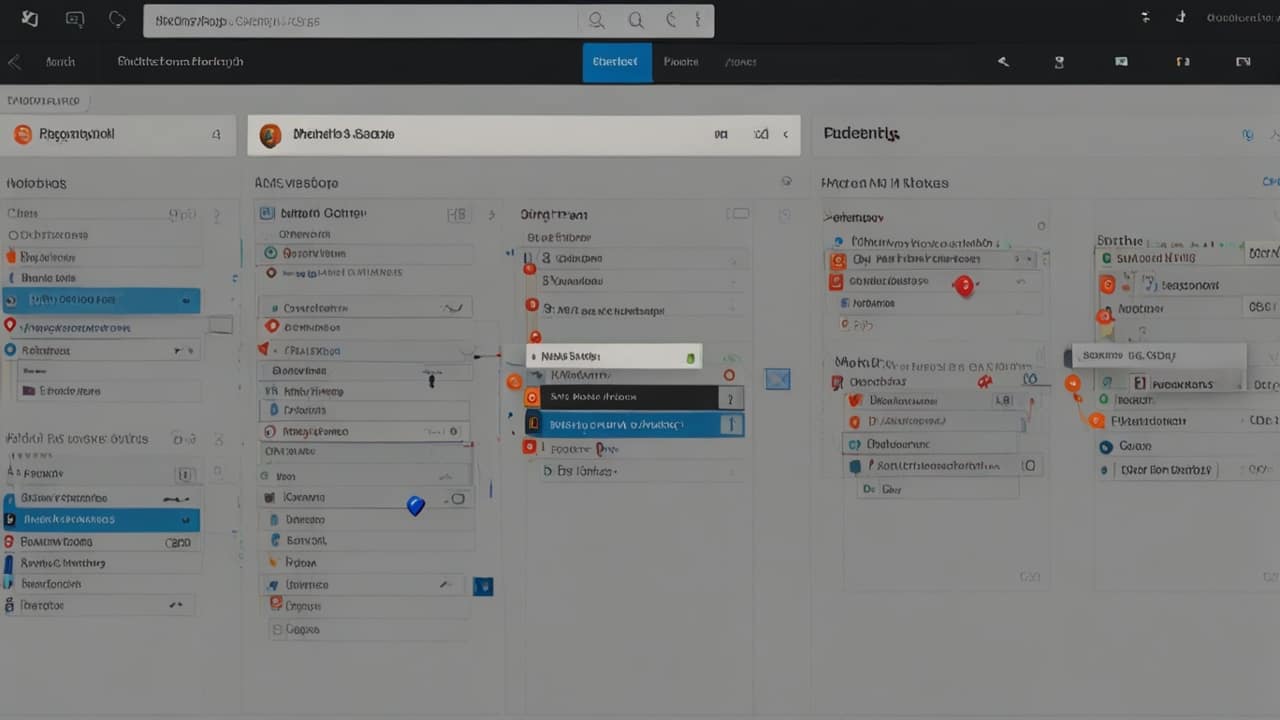Click the camera icon in the dark top bar
This screenshot has width=1280, height=720.
(x=1121, y=62)
